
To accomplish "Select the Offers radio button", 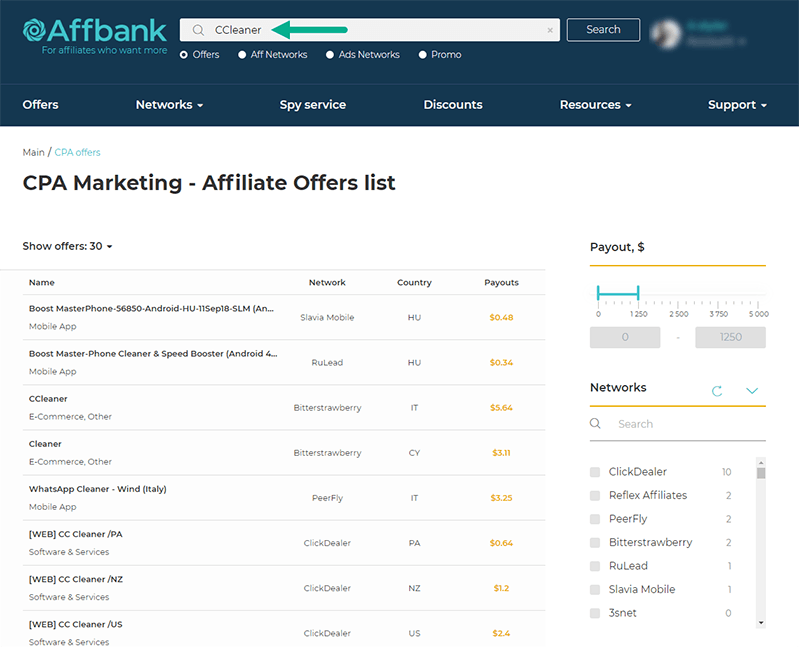I will pos(184,55).
